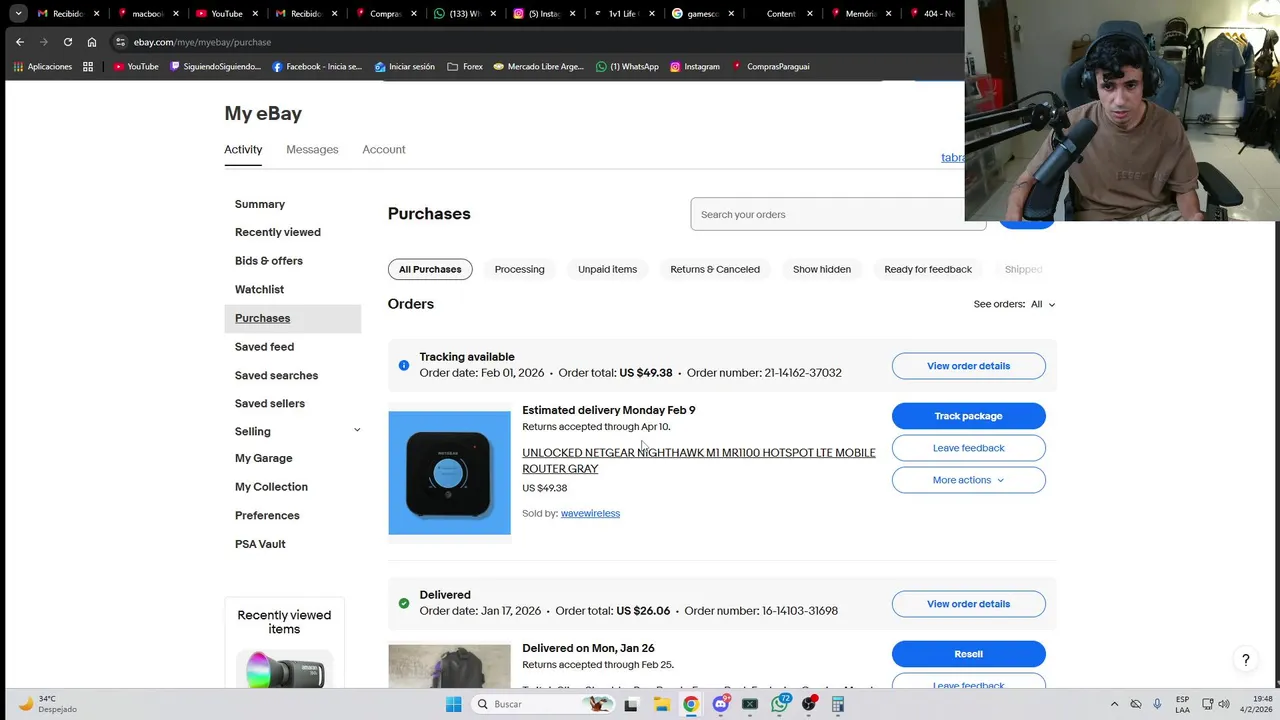Open the Netgear Nighthawk M1 item title link

(x=698, y=461)
